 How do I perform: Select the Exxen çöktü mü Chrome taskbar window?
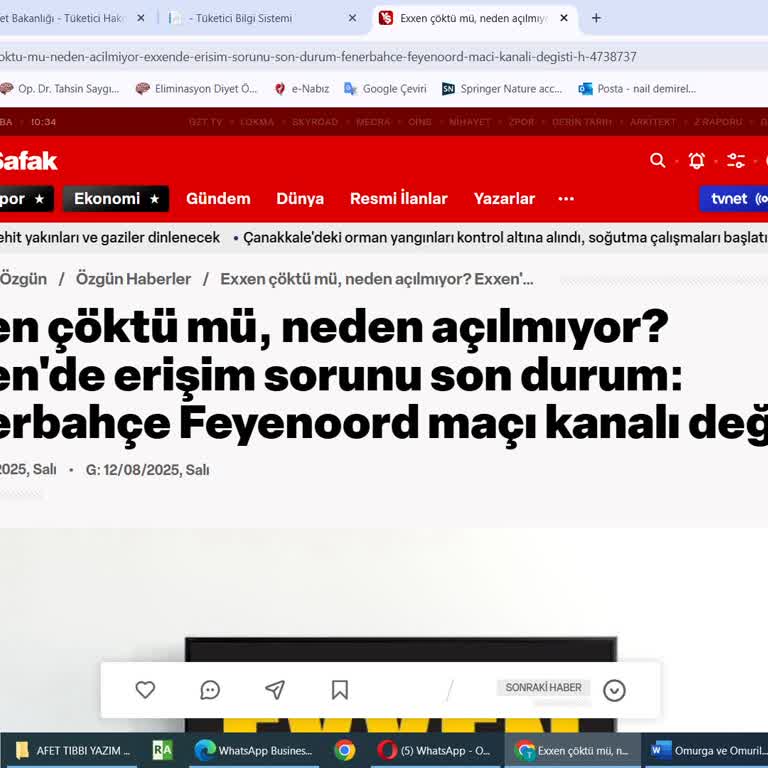tap(572, 750)
